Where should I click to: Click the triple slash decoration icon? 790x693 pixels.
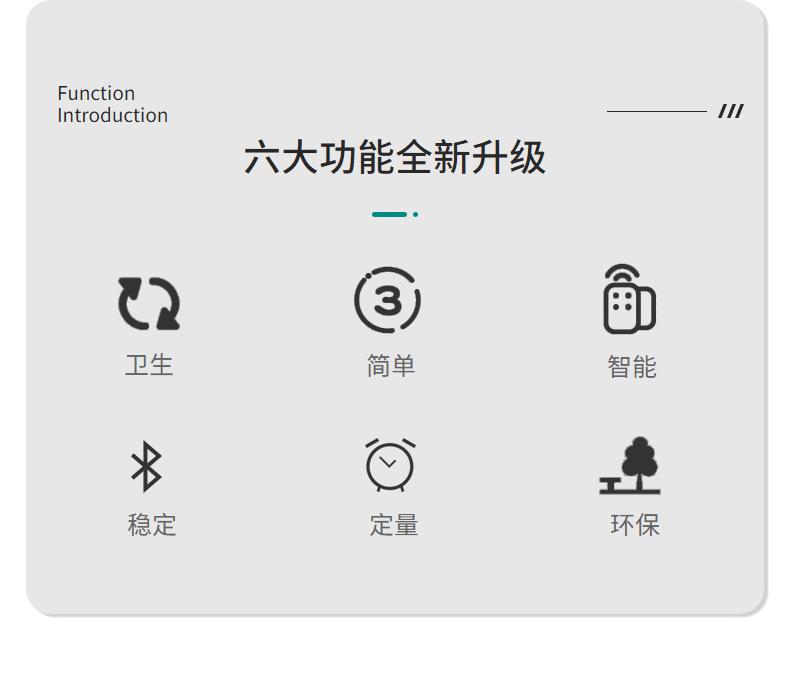[731, 111]
